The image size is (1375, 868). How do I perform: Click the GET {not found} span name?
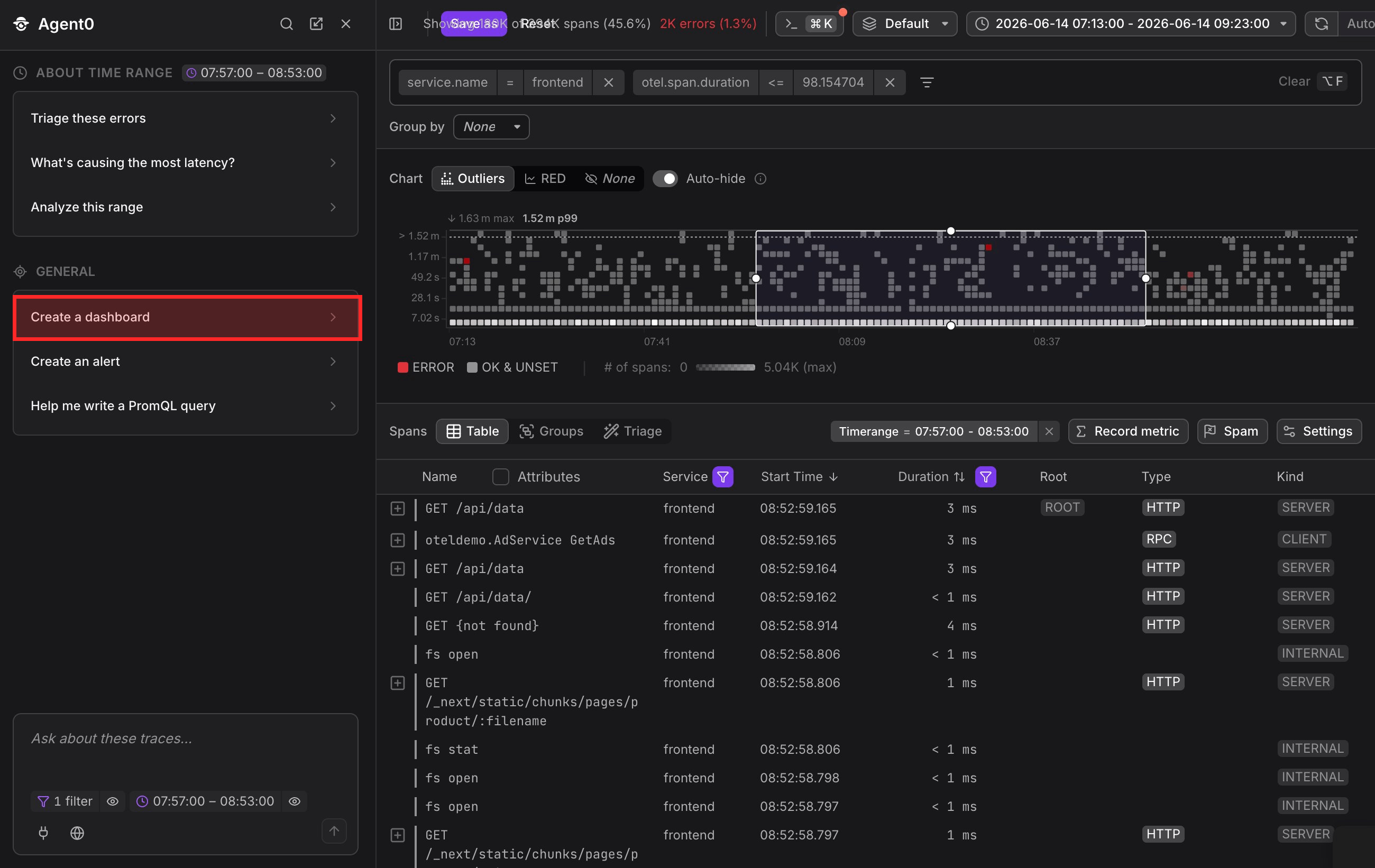[x=482, y=625]
